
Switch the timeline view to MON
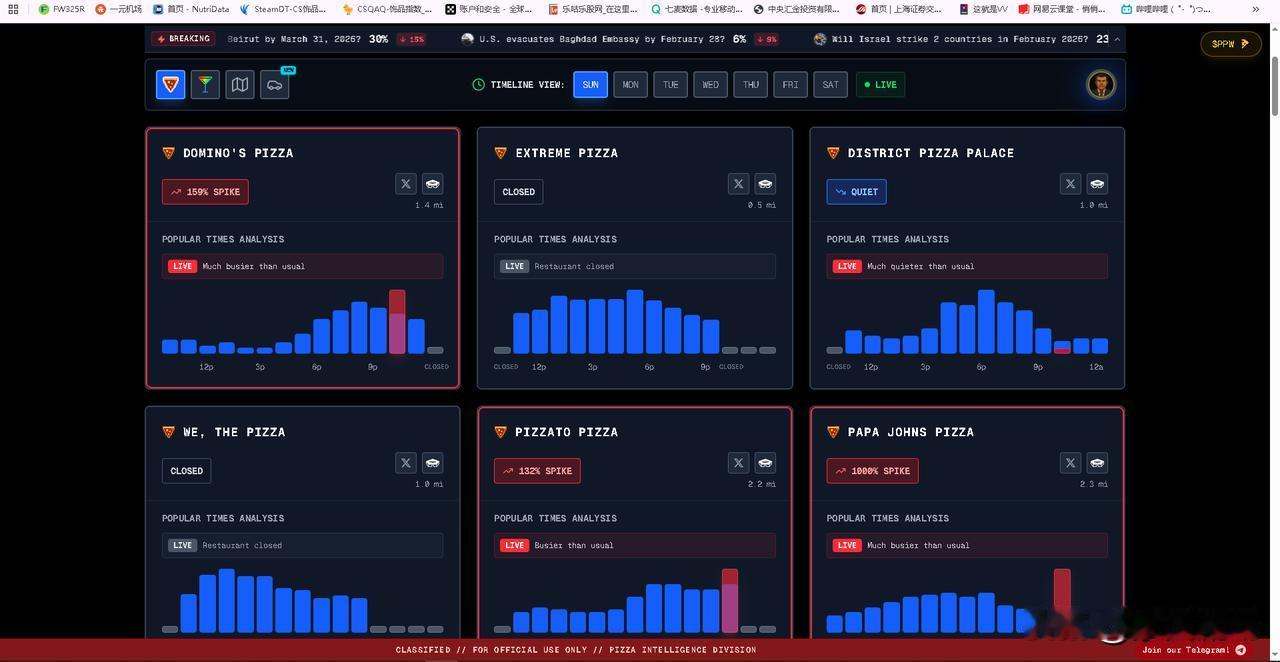[x=631, y=85]
